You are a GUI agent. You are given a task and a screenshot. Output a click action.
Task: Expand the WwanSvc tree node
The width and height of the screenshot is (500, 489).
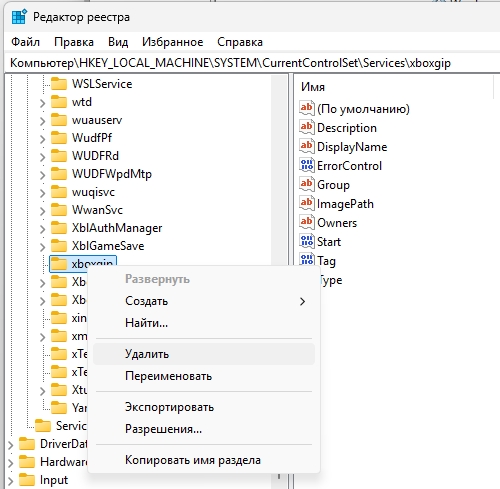[x=42, y=211]
